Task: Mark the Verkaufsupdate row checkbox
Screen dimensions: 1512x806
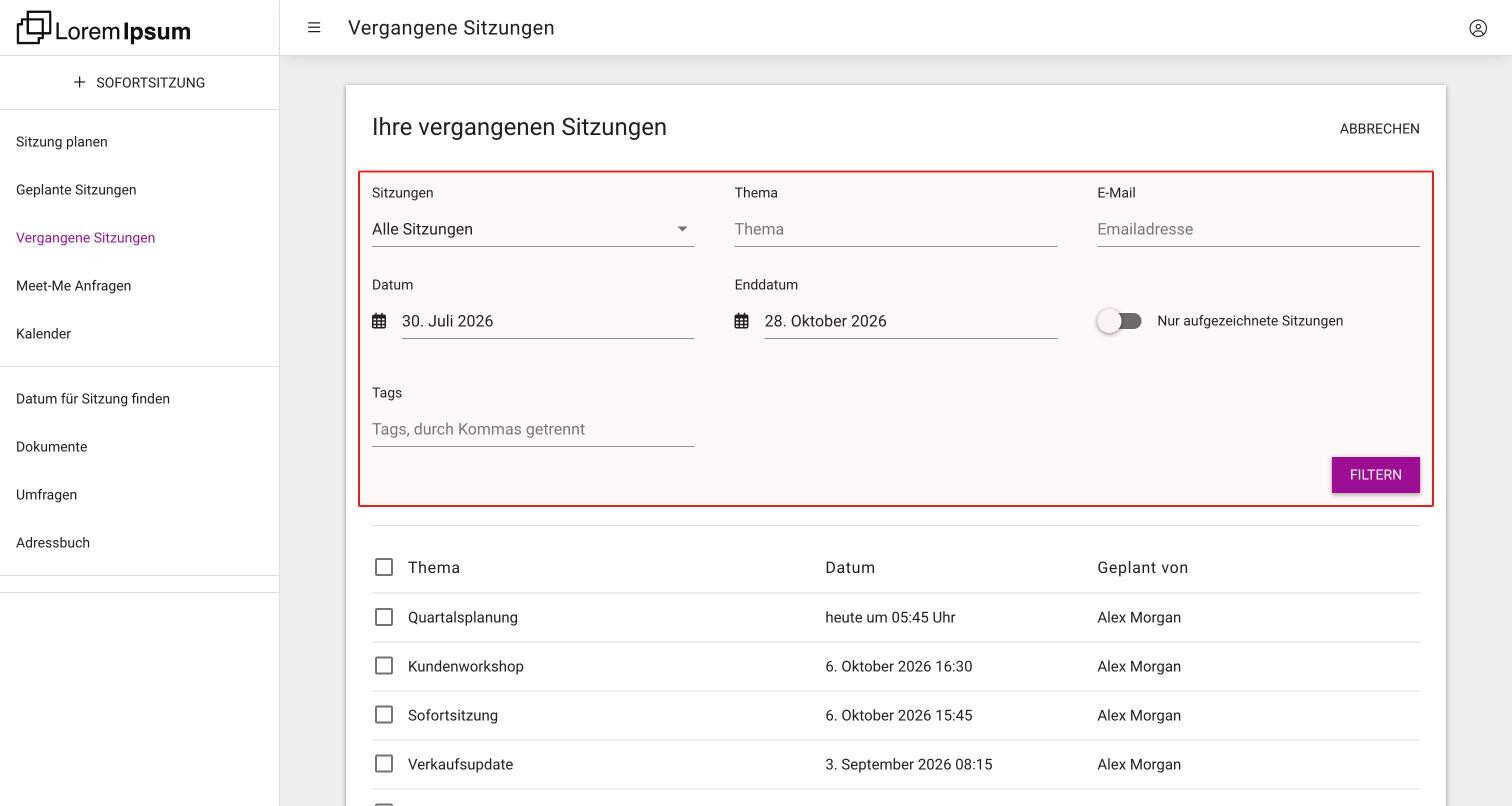Action: coord(384,764)
